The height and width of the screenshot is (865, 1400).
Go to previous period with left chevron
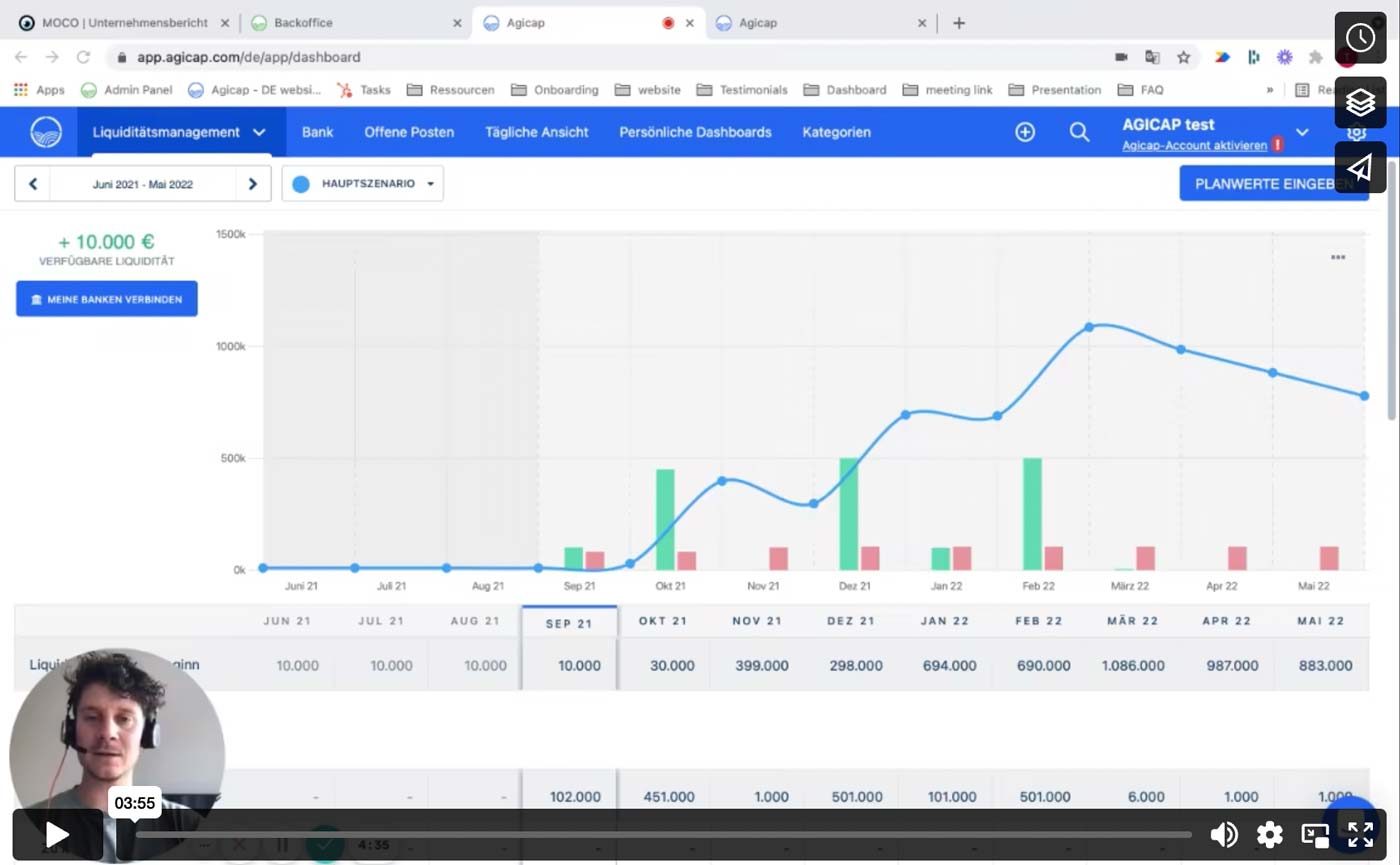(x=32, y=184)
